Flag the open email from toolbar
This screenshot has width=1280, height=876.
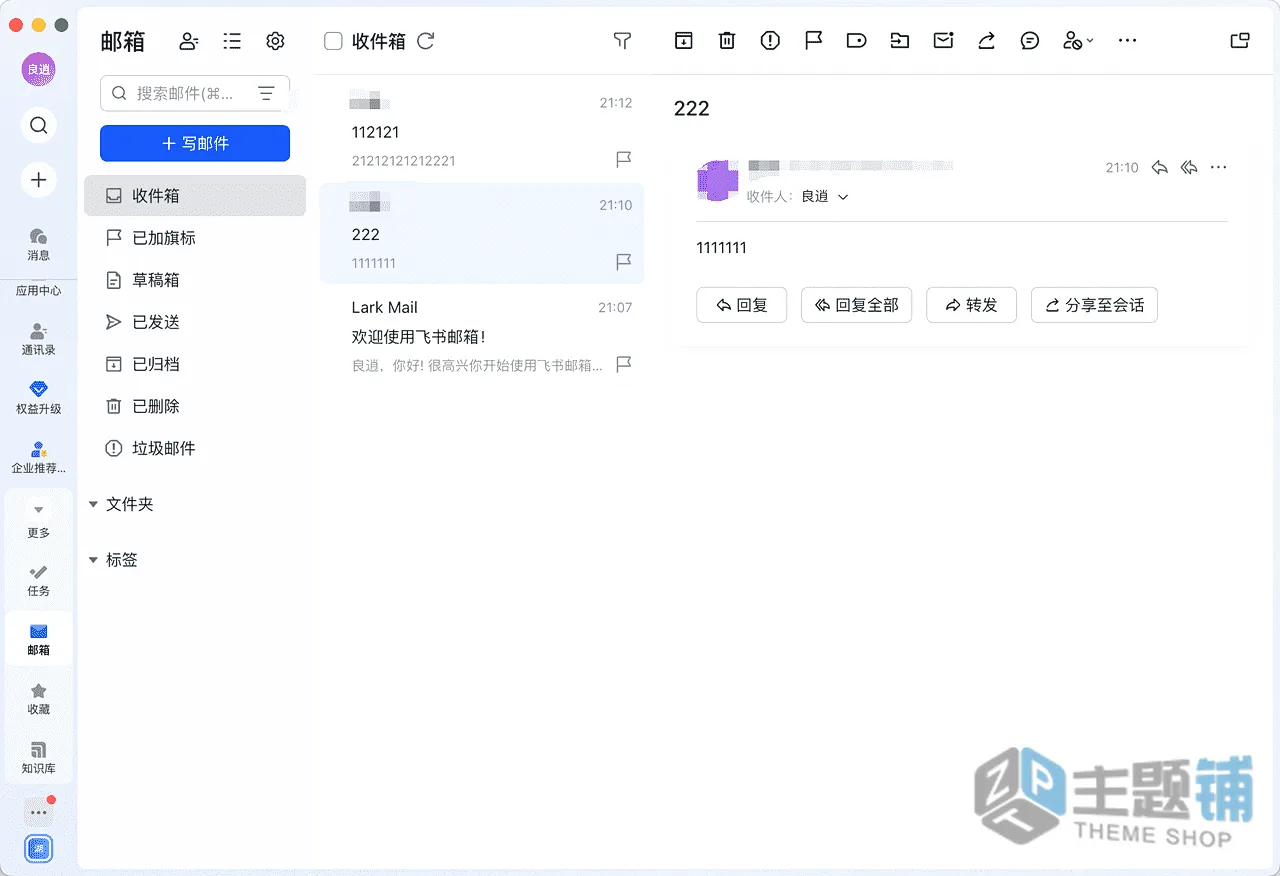814,41
